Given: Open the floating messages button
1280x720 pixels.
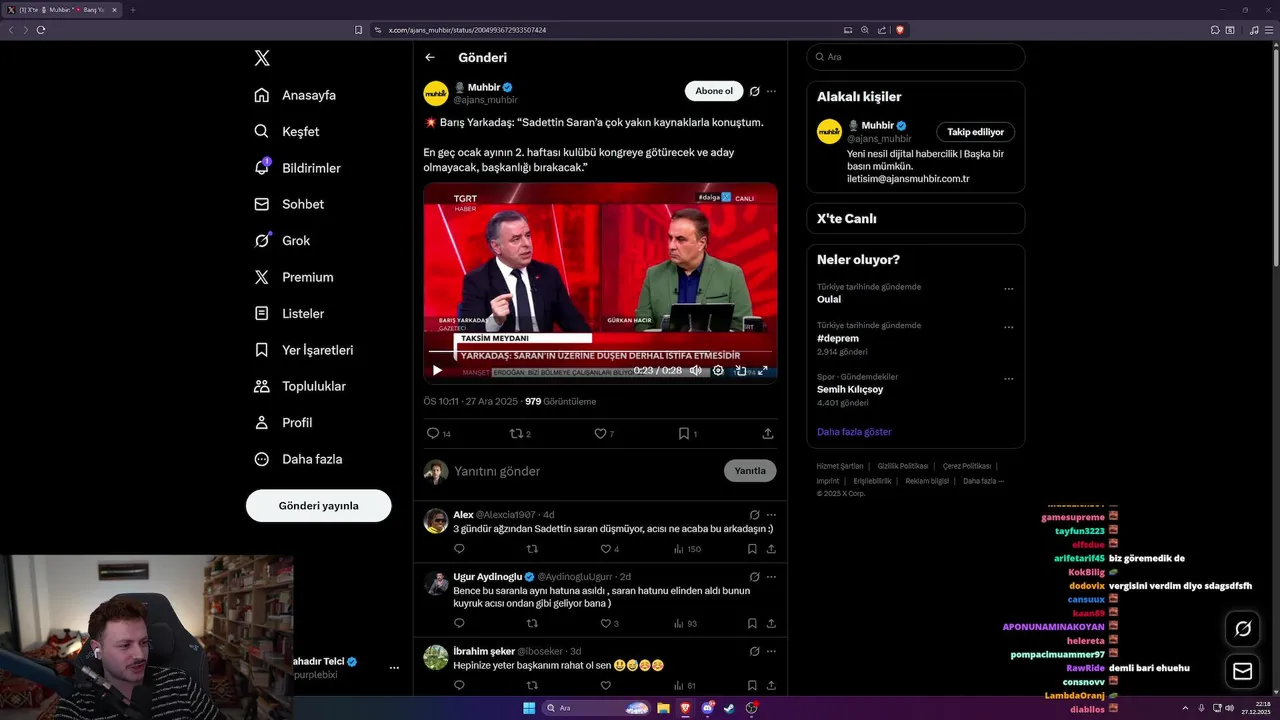Looking at the screenshot, I should point(1243,671).
